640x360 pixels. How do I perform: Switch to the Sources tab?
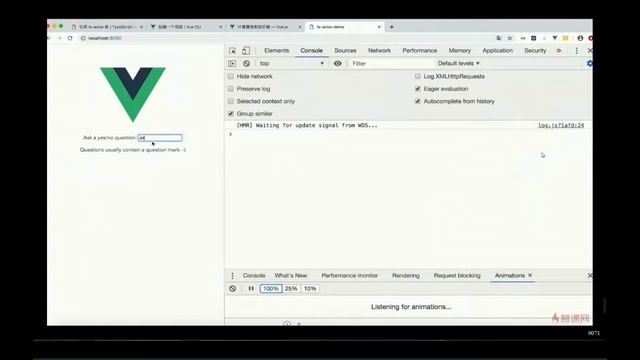coord(345,51)
